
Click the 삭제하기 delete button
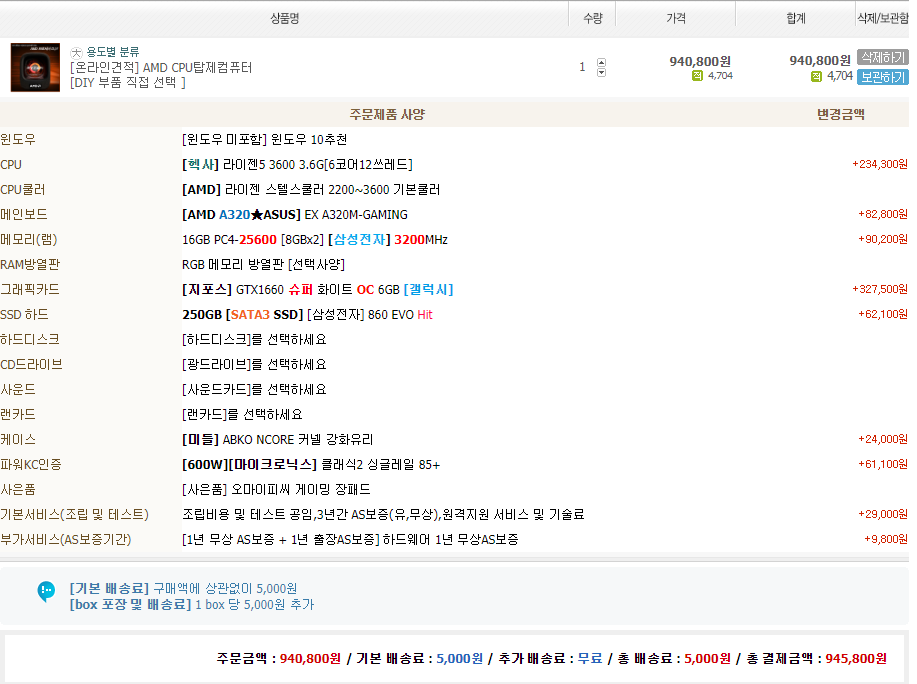coord(882,57)
